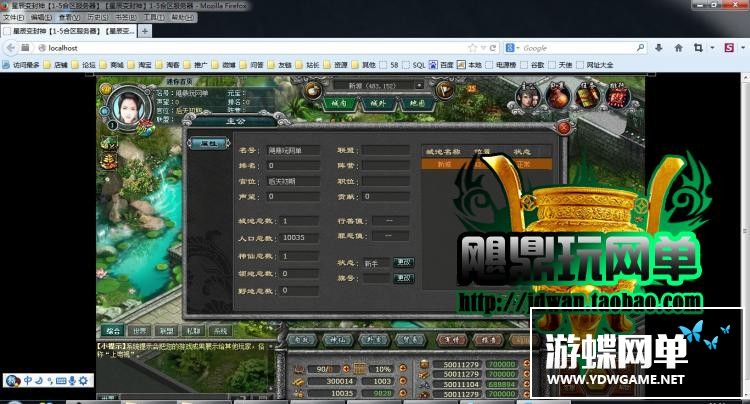Image resolution: width=750 pixels, height=404 pixels.
Task: Click the plus icon beside 10%
Action: 403,369
